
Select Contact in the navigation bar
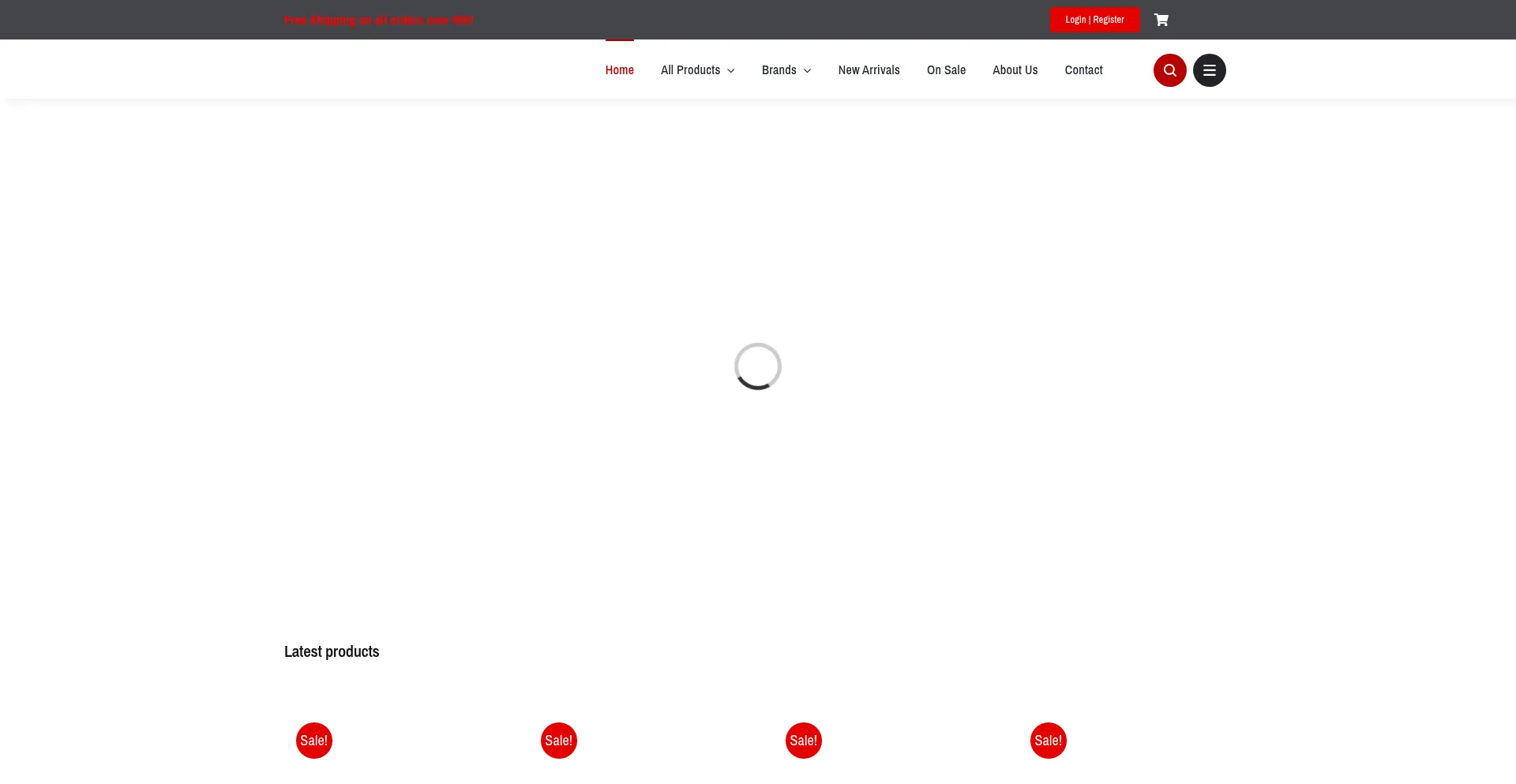1083,70
